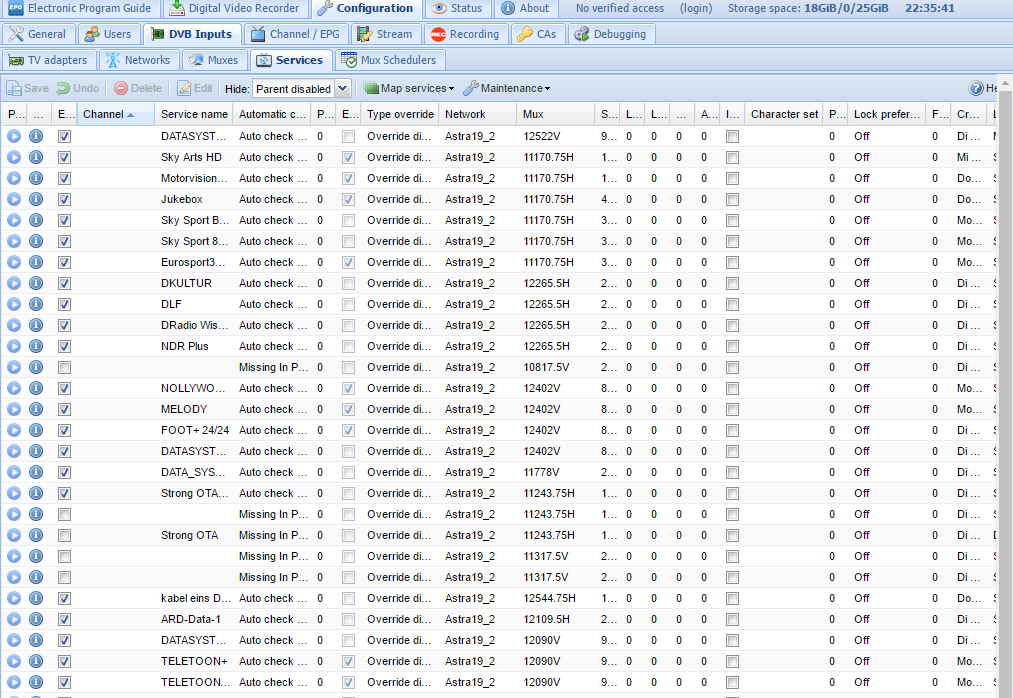Screen dimensions: 1013x698
Task: Switch to TV adapters tab
Action: click(48, 59)
